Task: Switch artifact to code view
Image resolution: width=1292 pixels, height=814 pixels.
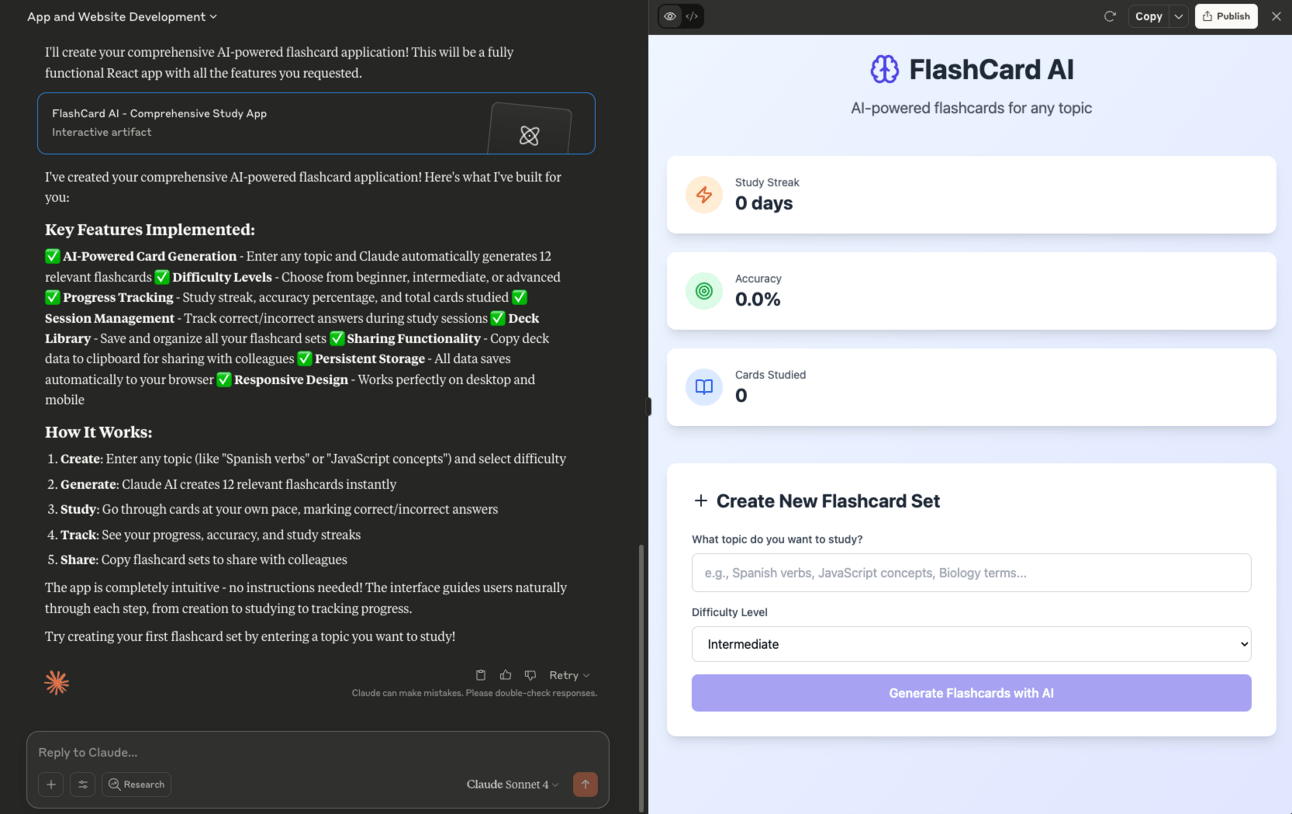Action: (x=692, y=16)
